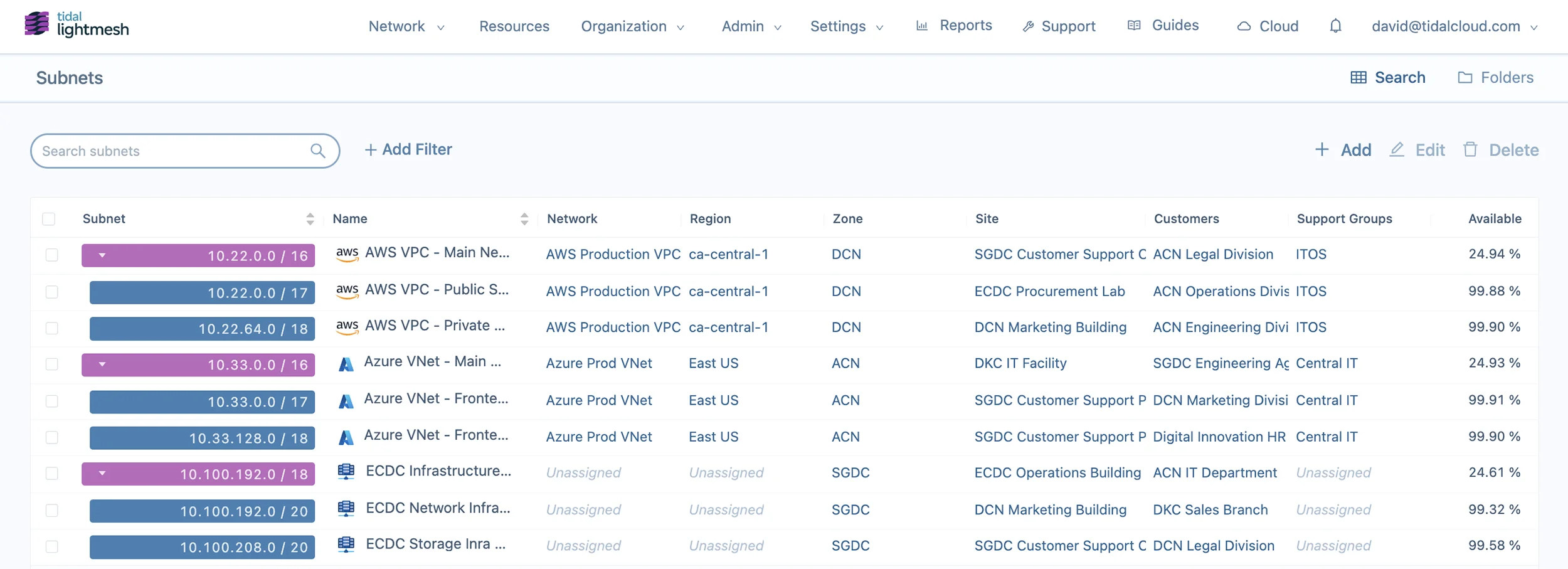The image size is (1568, 569).
Task: Switch to the Folders view
Action: 1496,77
